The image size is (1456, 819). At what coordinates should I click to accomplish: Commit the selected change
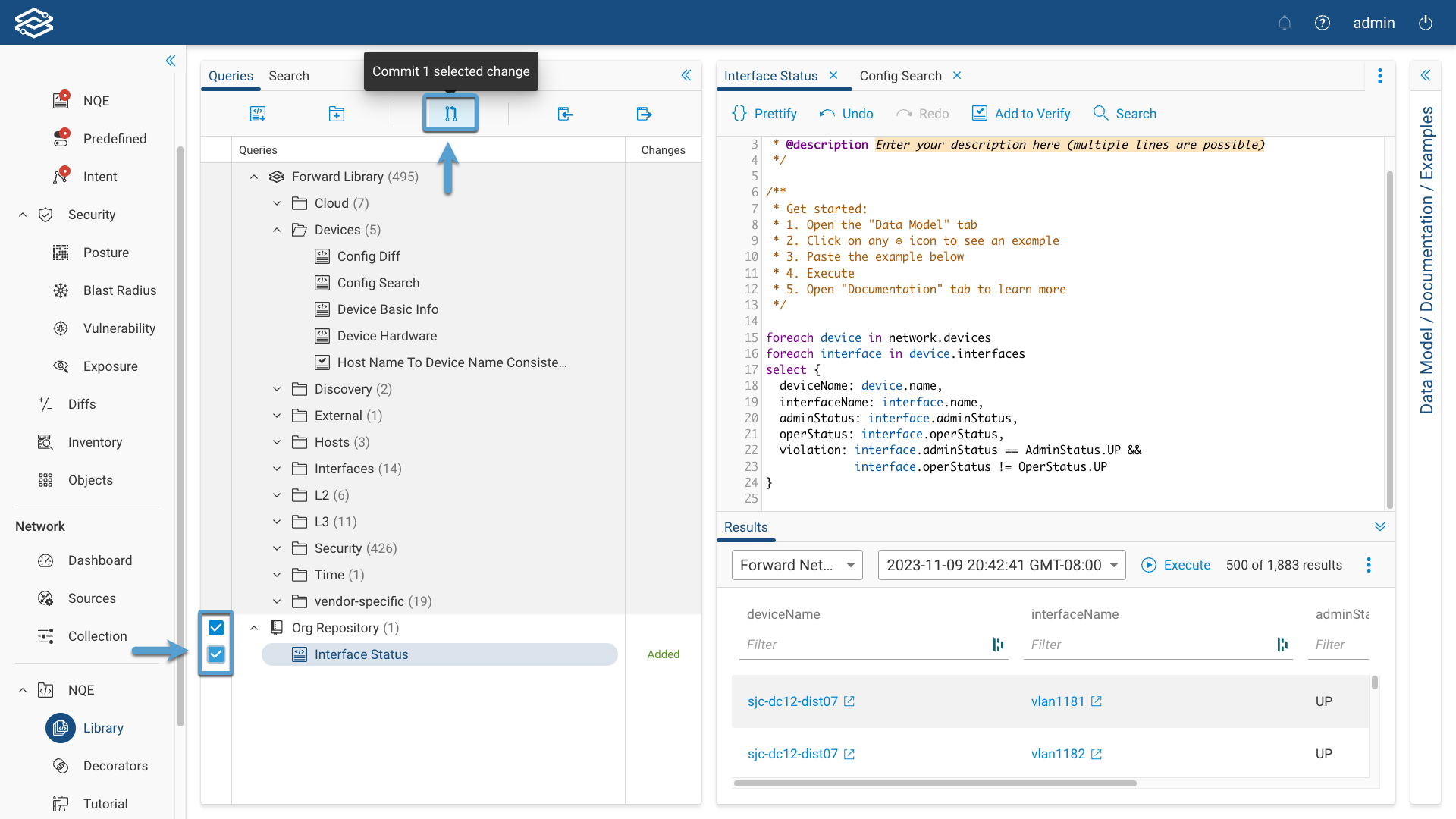(450, 114)
